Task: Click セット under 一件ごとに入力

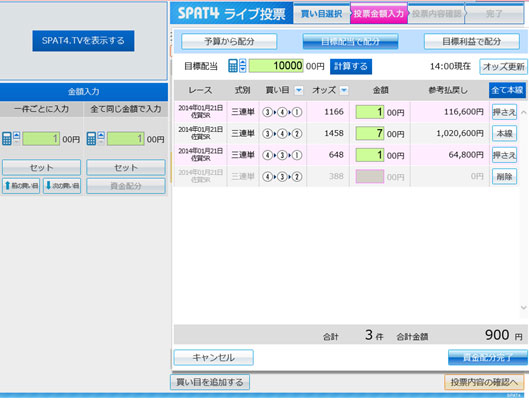Action: click(41, 167)
